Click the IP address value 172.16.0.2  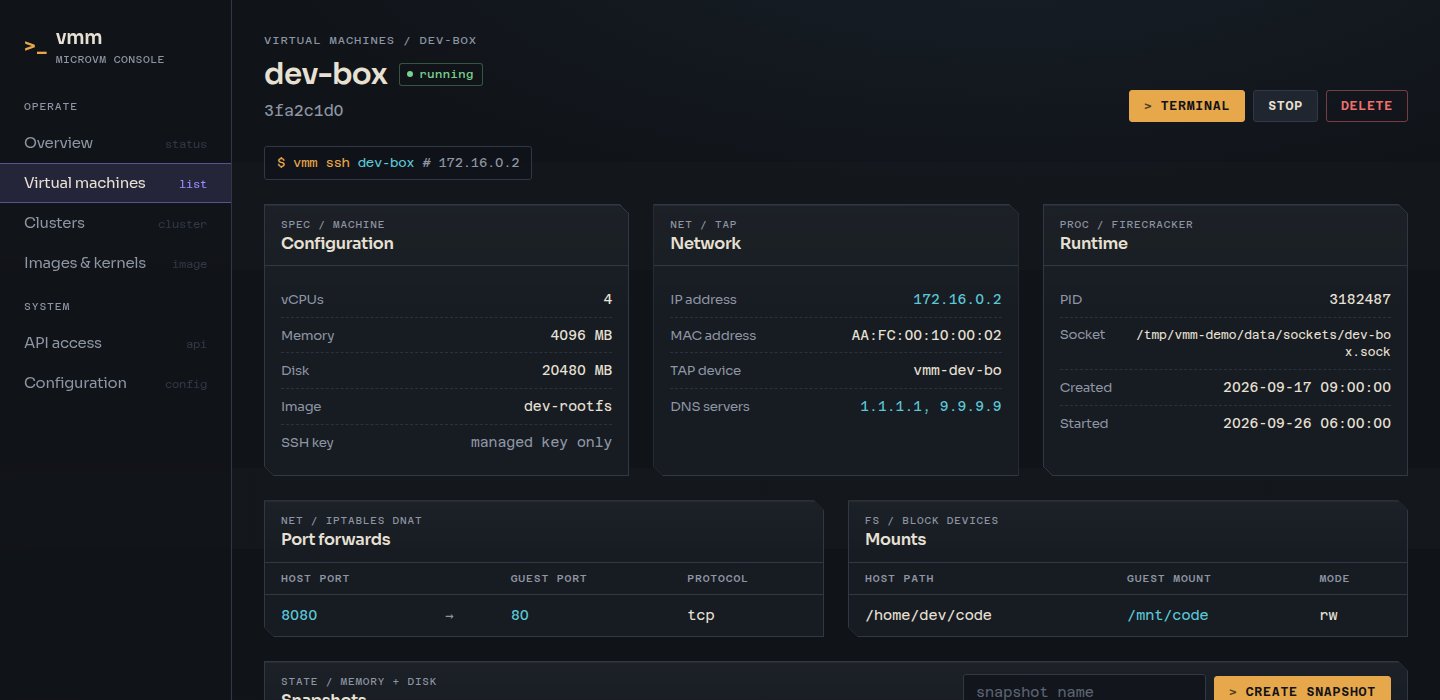tap(957, 299)
